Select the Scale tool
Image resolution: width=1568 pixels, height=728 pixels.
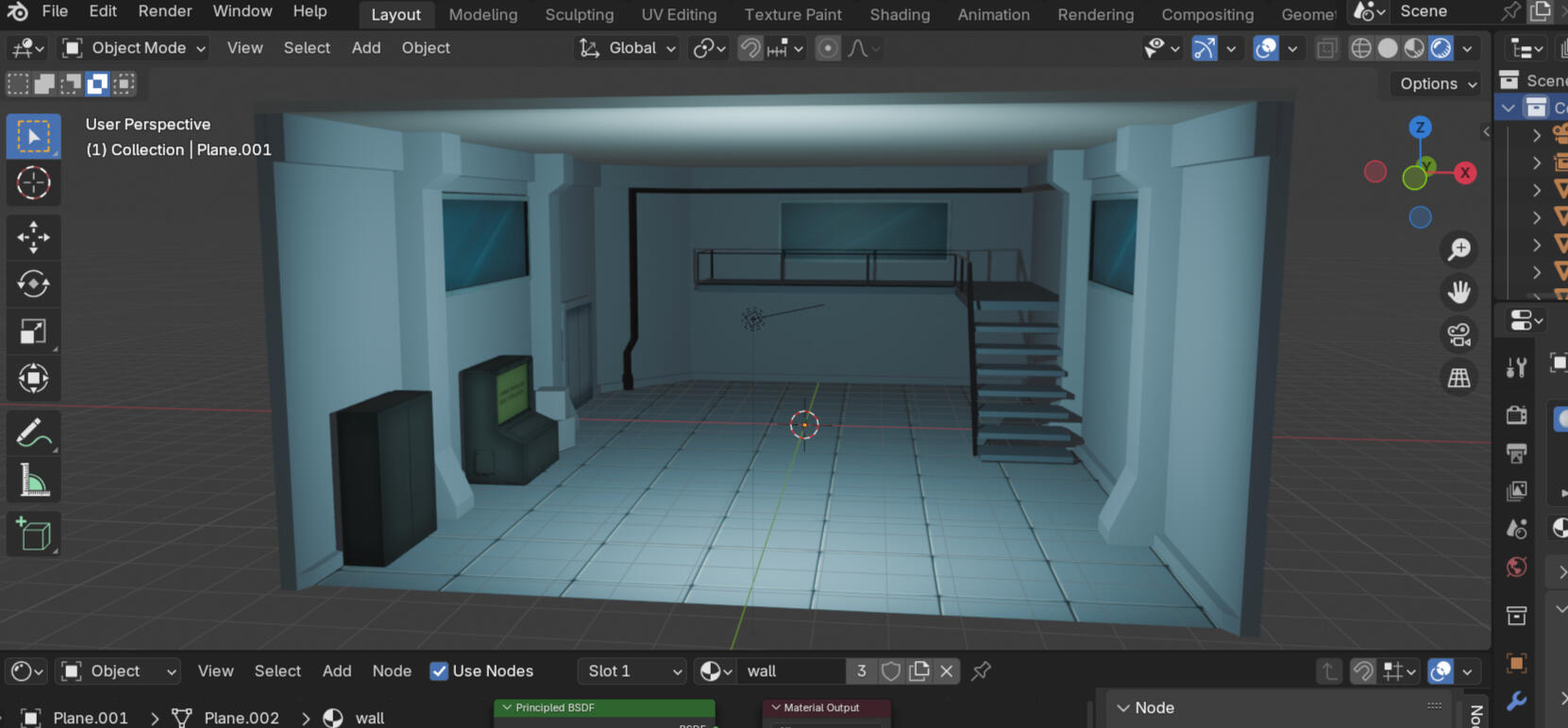(33, 331)
